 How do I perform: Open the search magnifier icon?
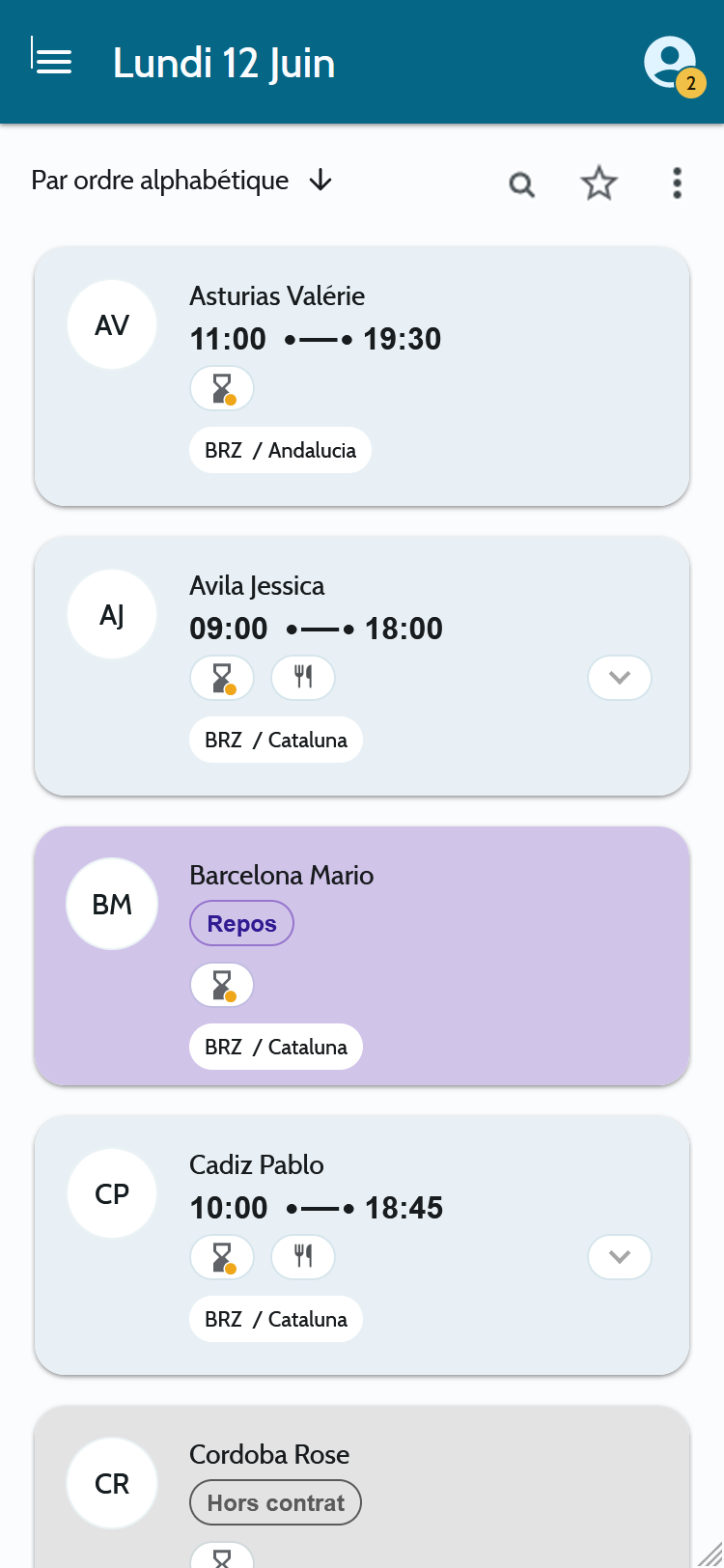(x=521, y=183)
